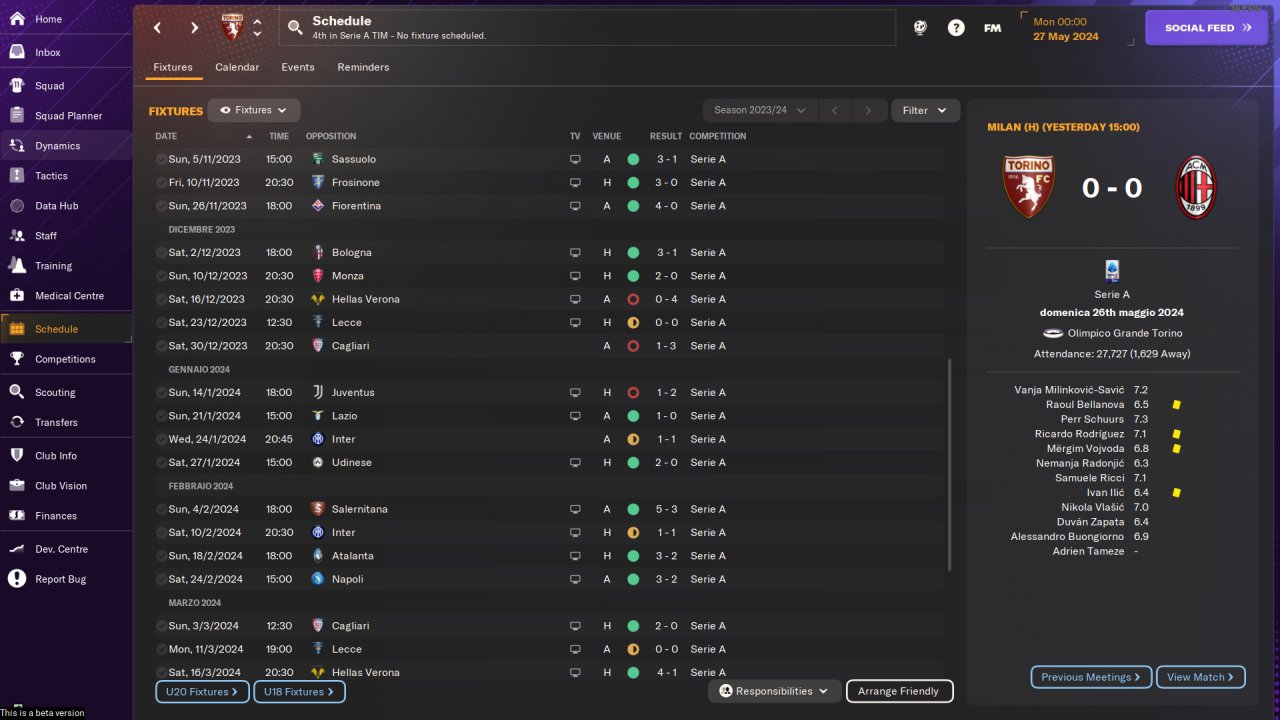Open the Fixtures view dropdown with eye icon
Screen dimensions: 1280x720
[254, 110]
